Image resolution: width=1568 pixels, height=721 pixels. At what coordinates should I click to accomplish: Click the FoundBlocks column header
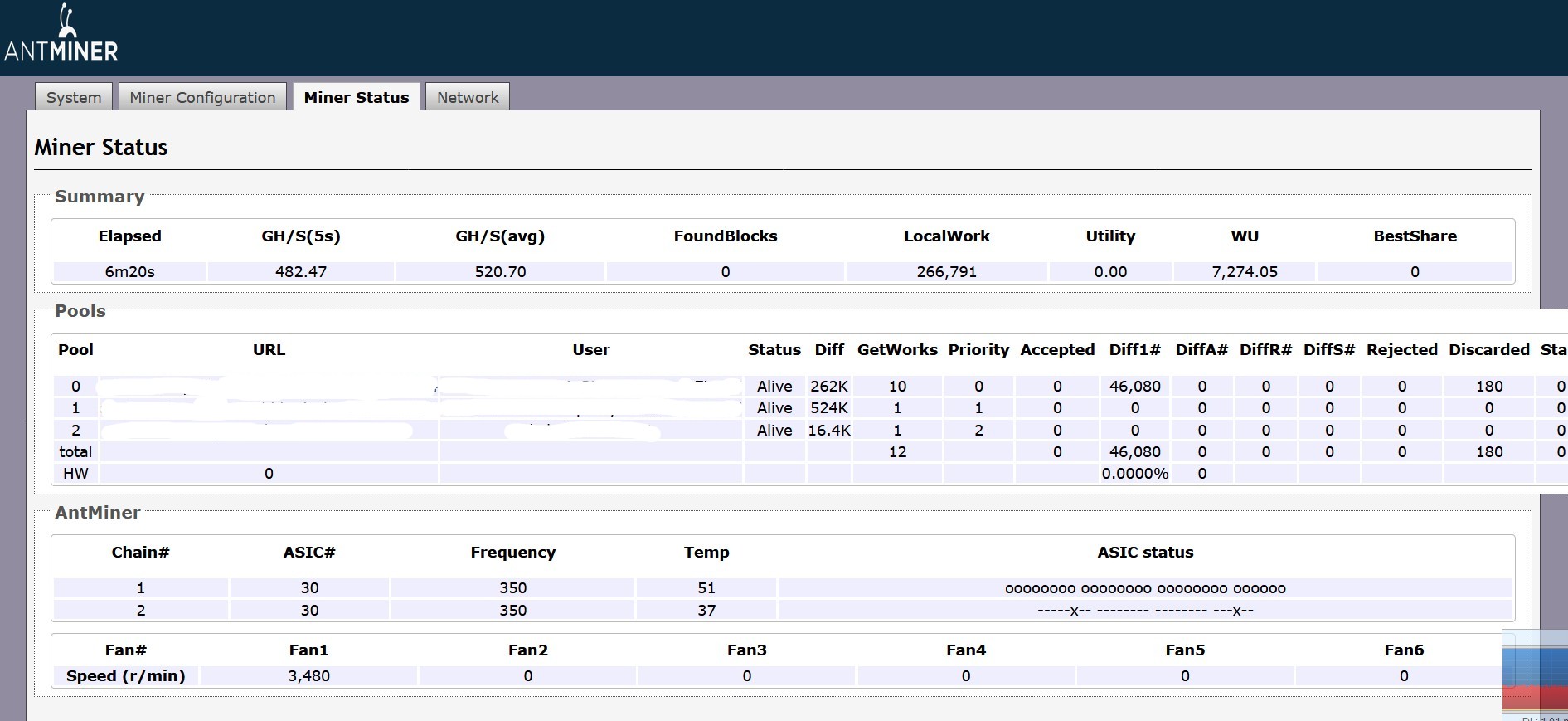click(726, 236)
